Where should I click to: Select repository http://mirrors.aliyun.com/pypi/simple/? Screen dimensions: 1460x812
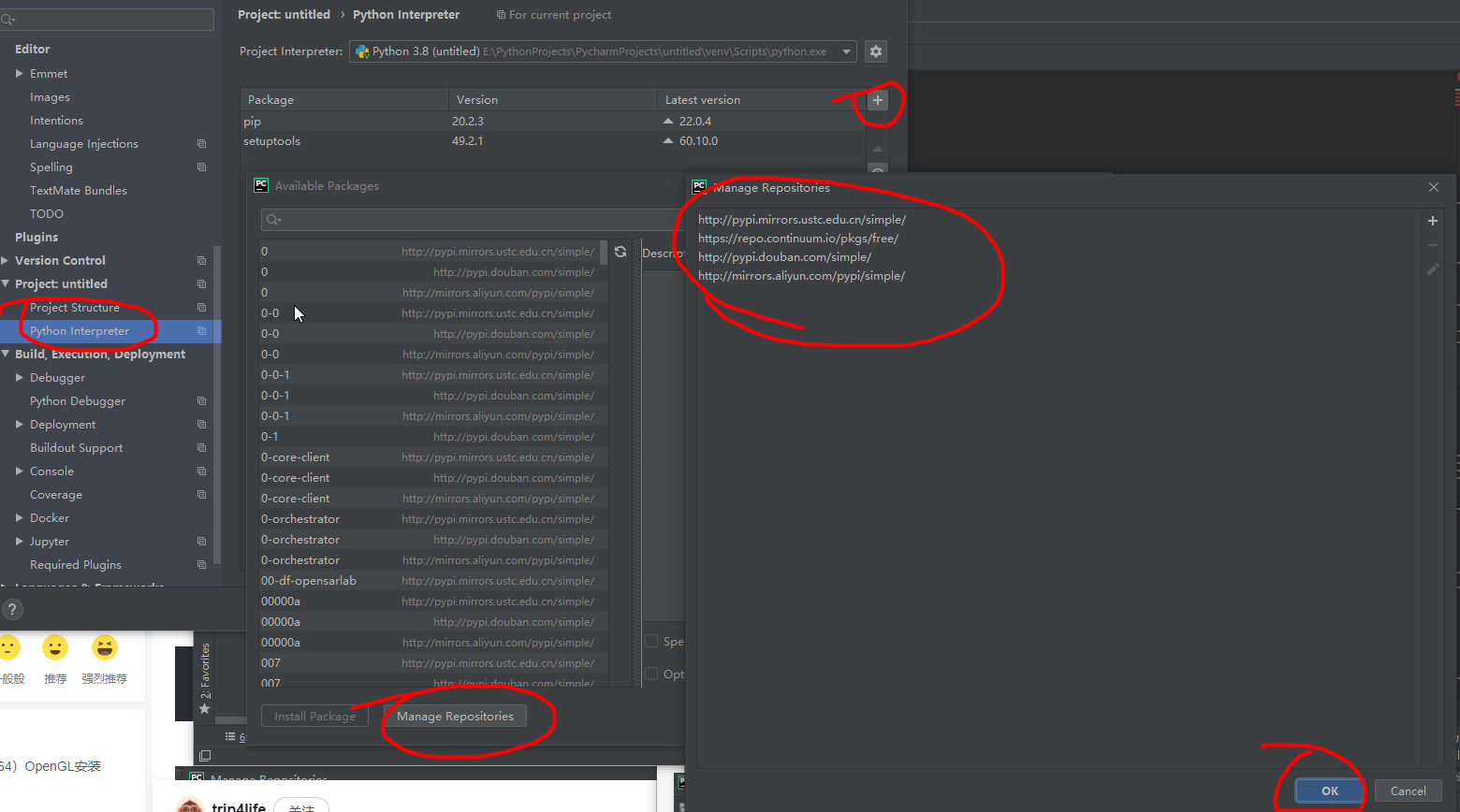(x=801, y=276)
